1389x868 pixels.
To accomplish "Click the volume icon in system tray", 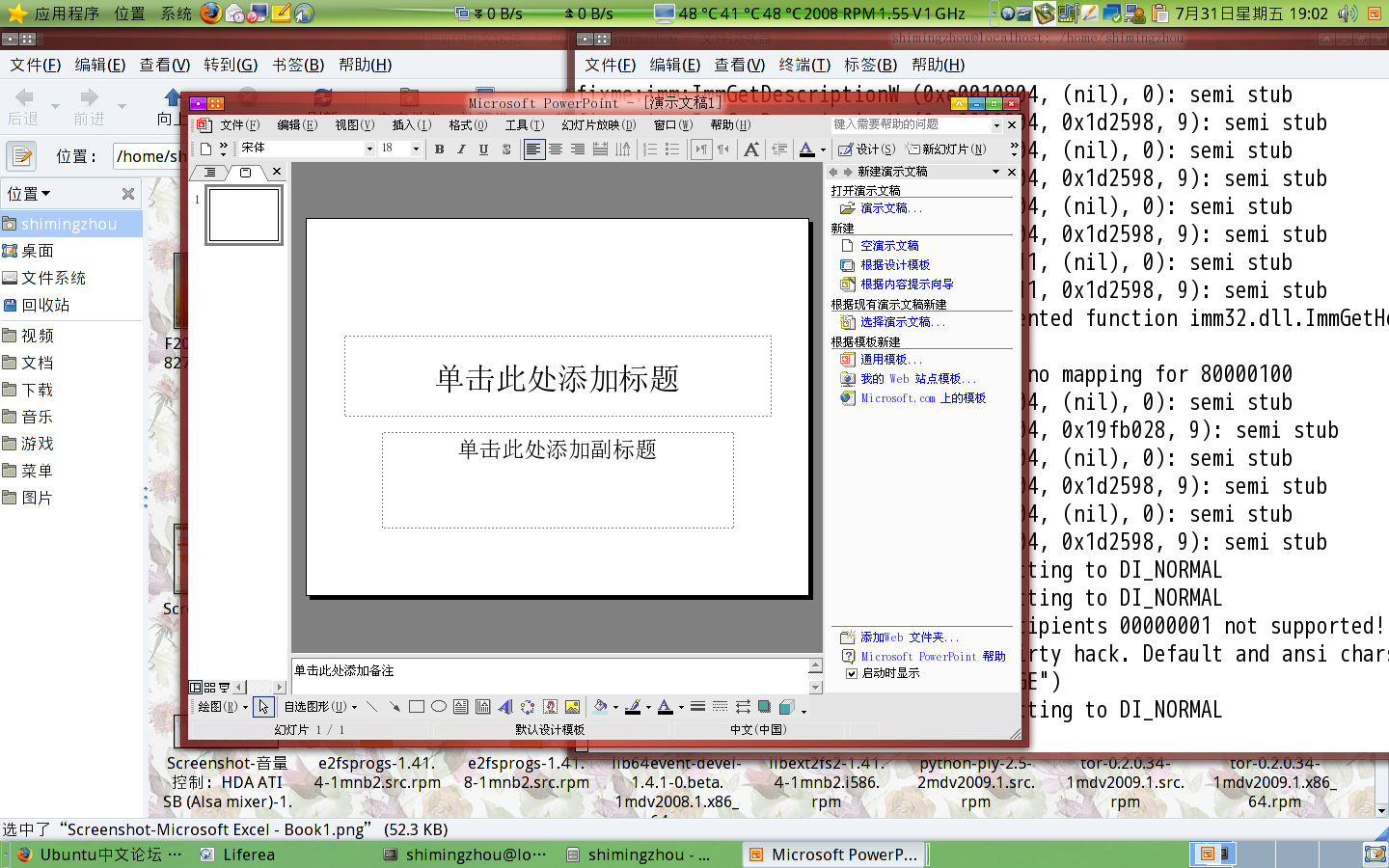I will click(1347, 13).
